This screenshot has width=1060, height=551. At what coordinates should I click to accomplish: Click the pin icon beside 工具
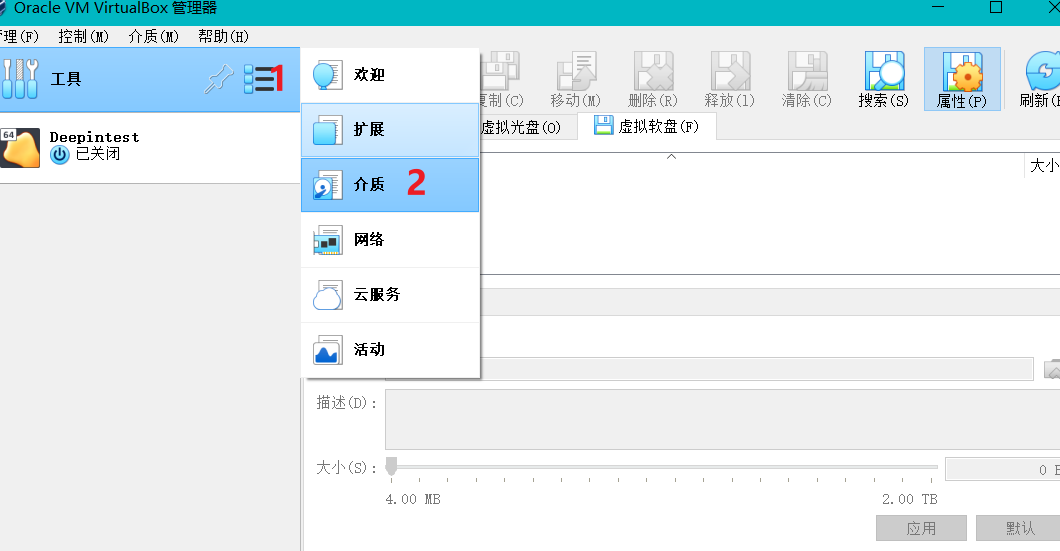click(x=219, y=79)
